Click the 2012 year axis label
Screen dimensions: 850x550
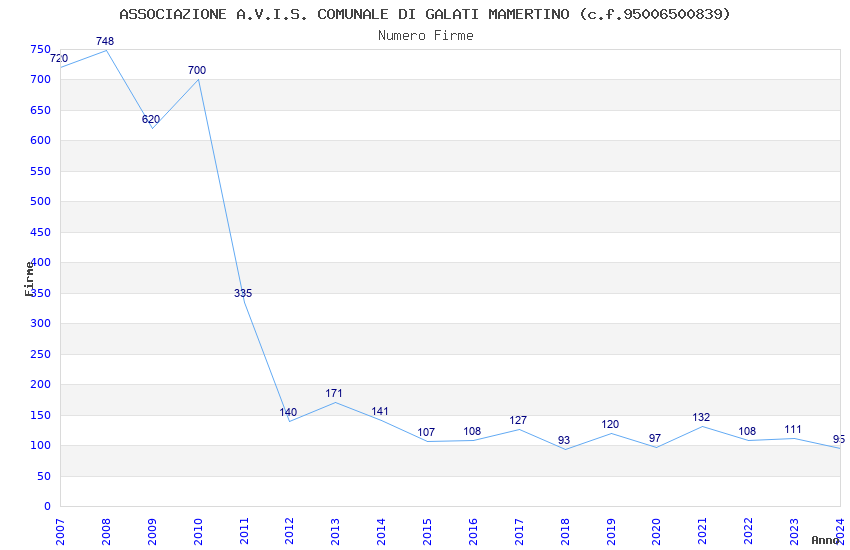click(x=289, y=531)
